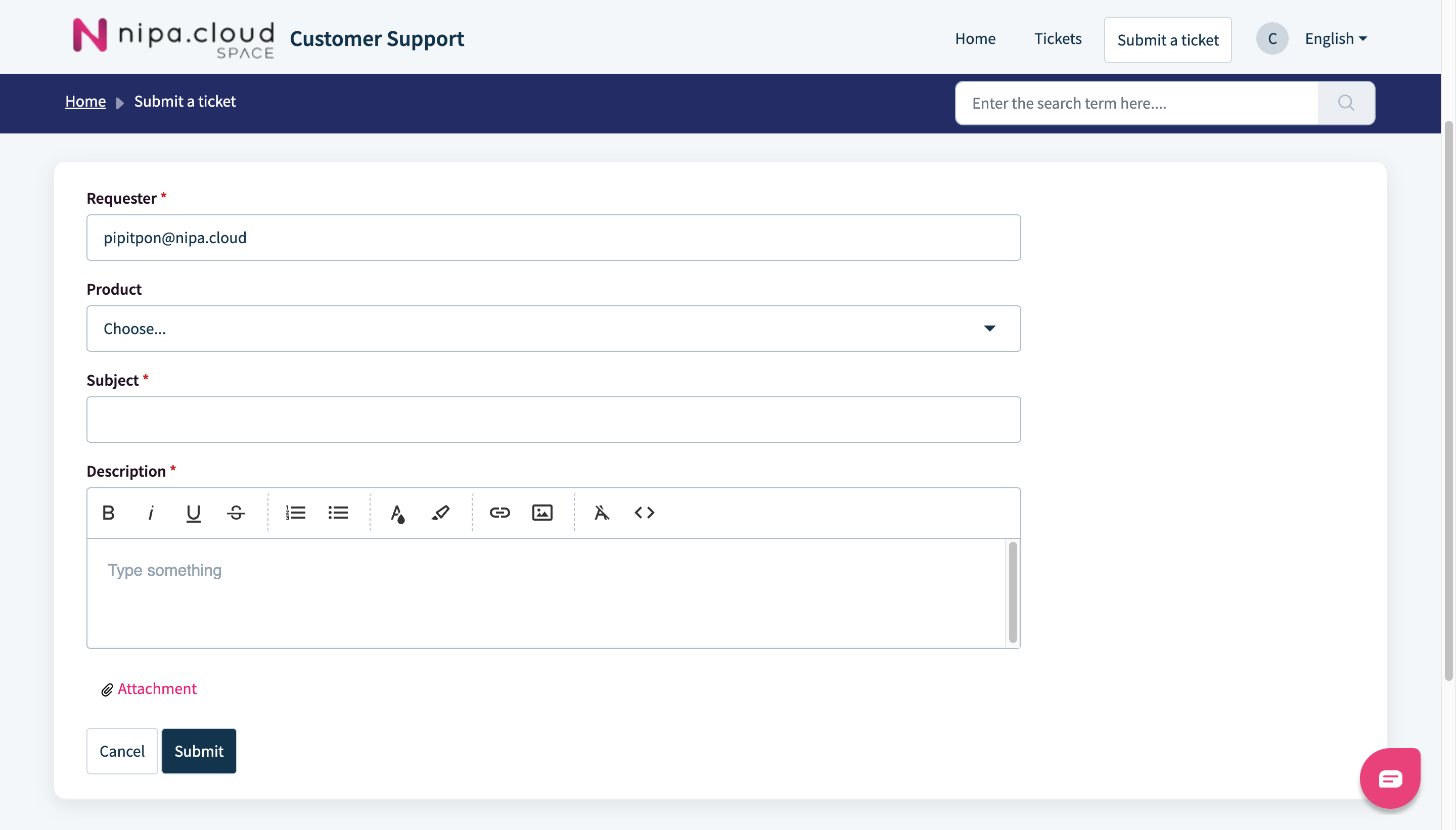Insert a hyperlink in description

coord(499,513)
